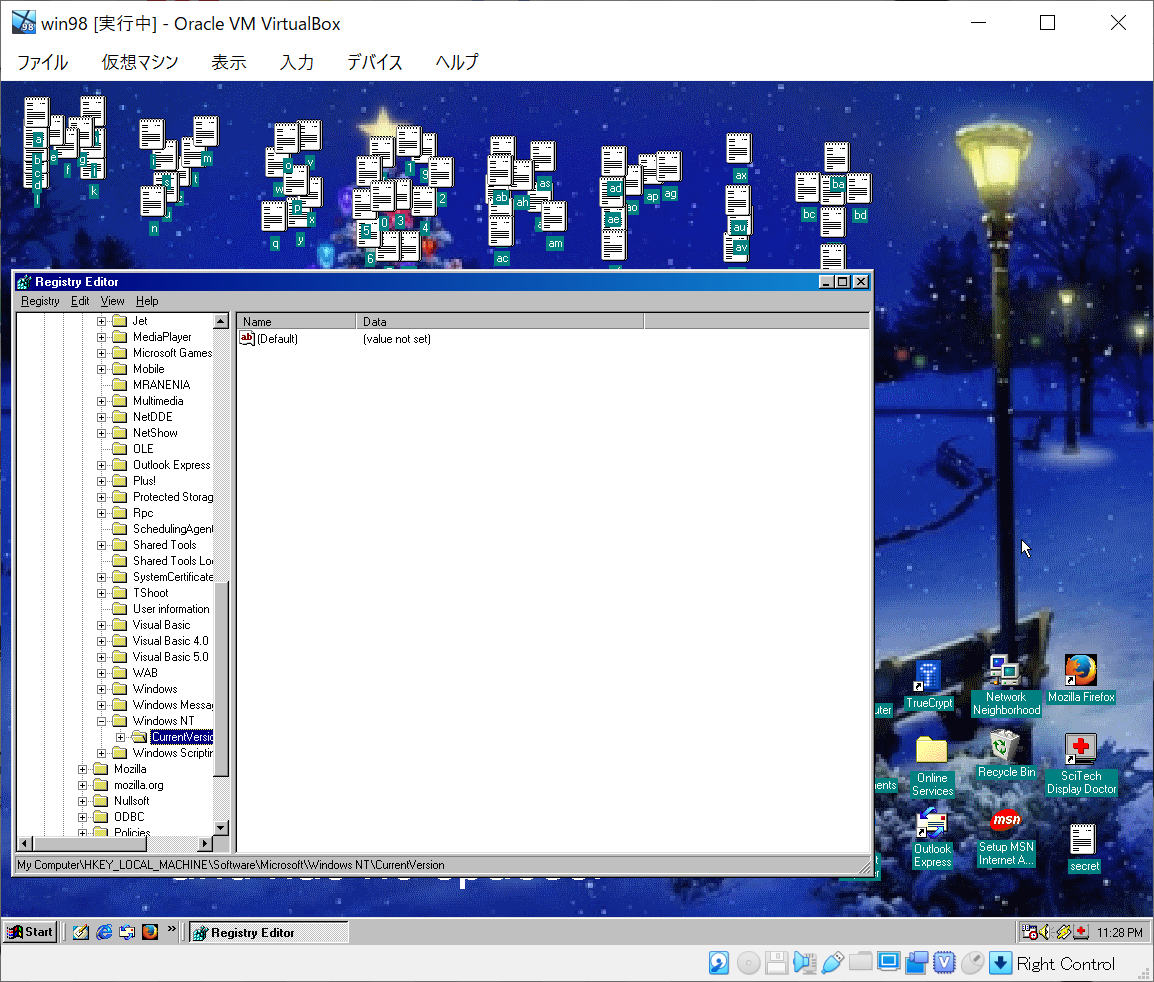Expand the ODBC registry key
The image size is (1154, 982).
point(82,817)
